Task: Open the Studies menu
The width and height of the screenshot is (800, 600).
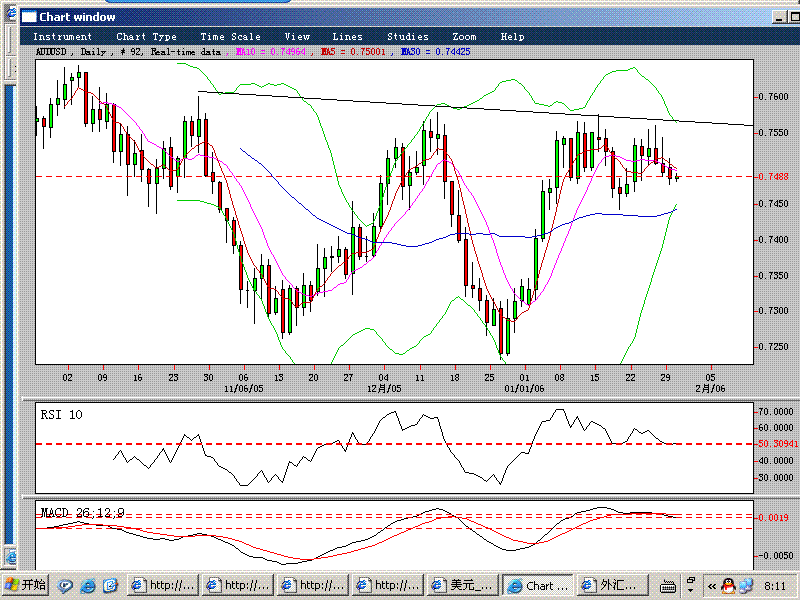Action: 407,37
